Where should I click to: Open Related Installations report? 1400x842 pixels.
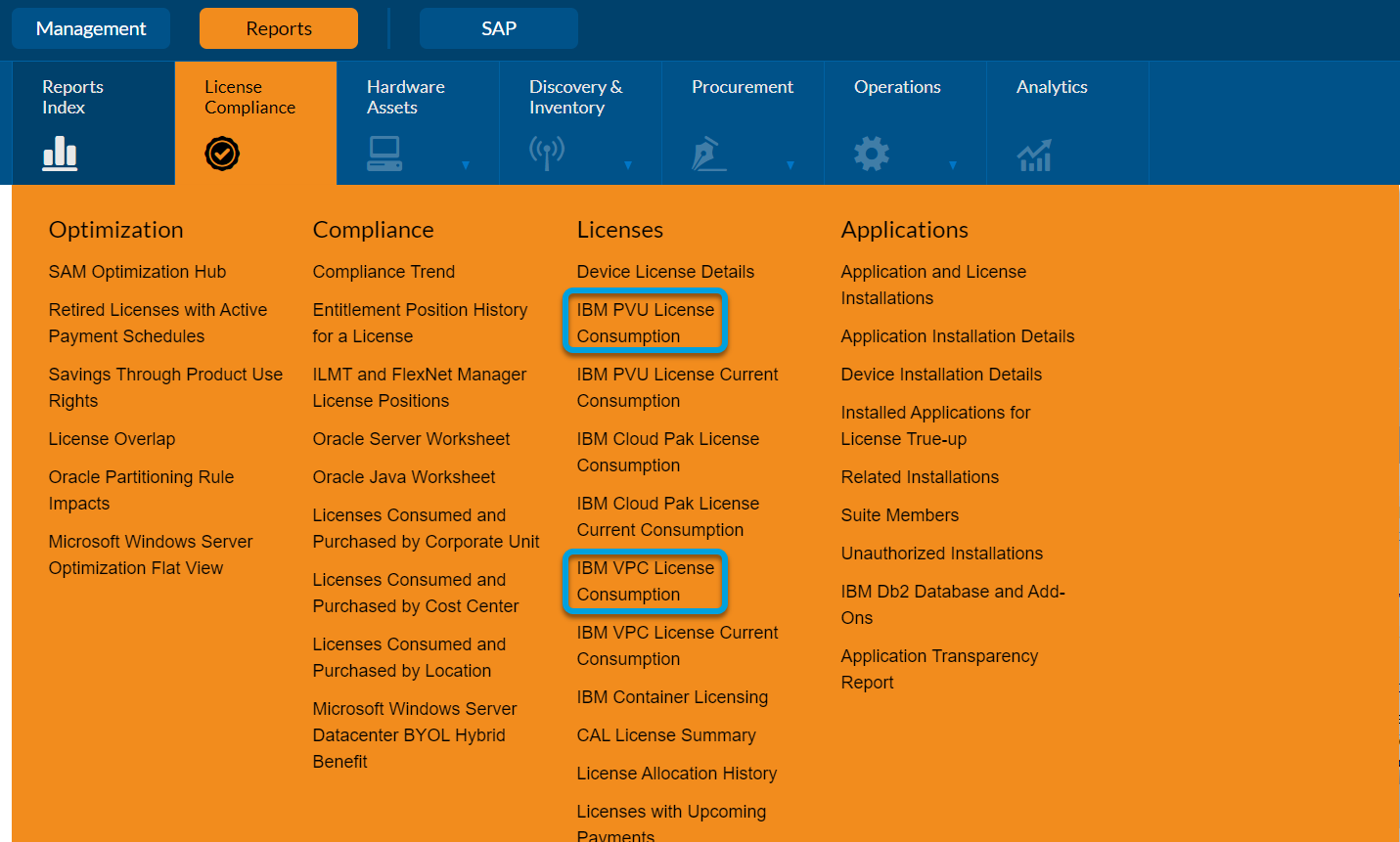coord(920,477)
